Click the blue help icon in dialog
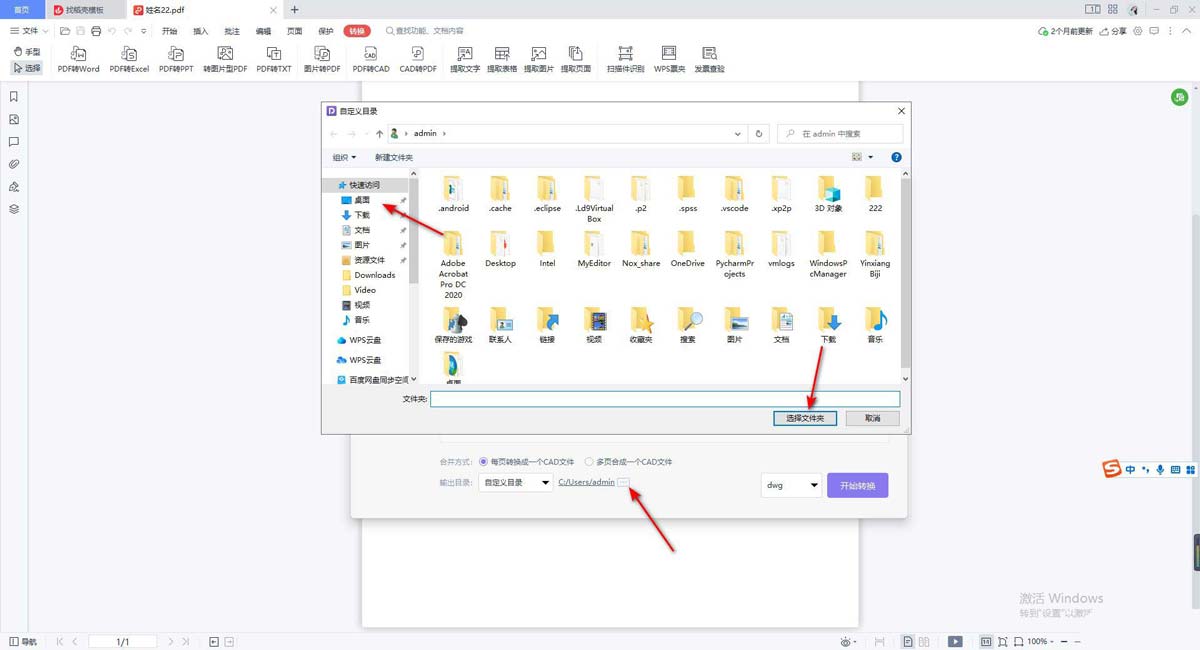1200x650 pixels. 896,157
